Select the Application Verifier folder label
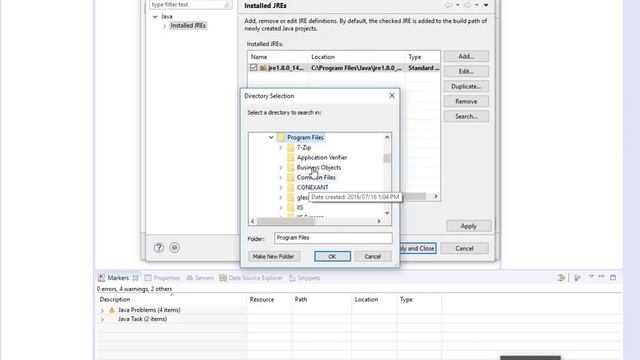Screen dimensions: 640x360 tap(322, 158)
